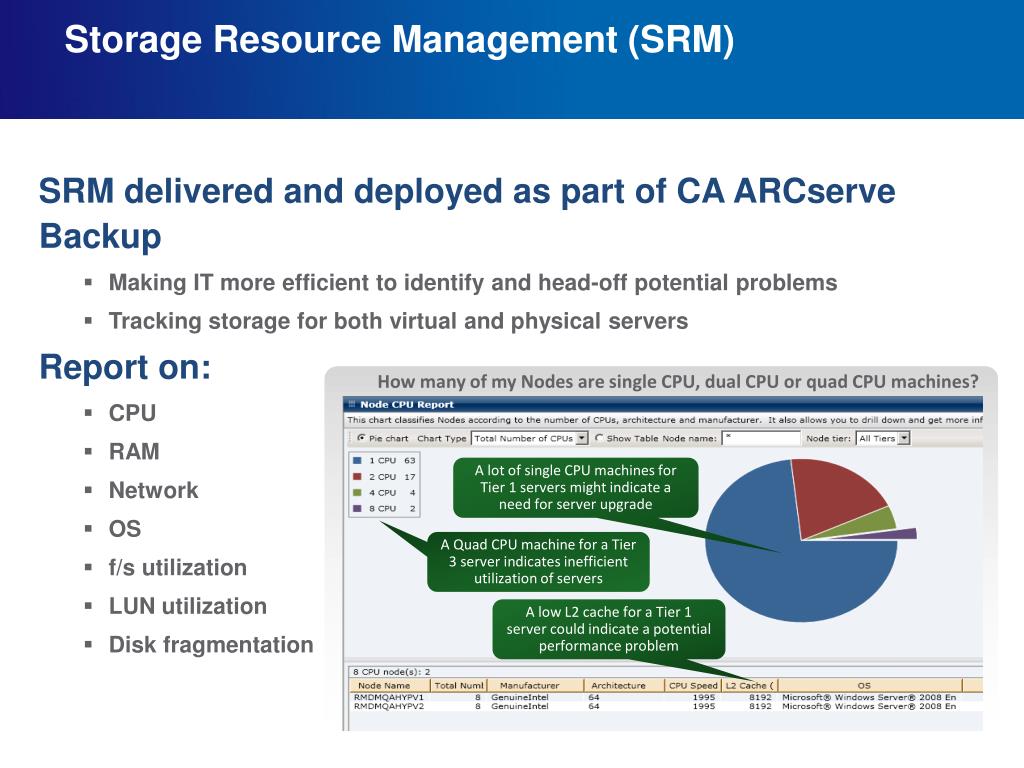Sort by the Total Number column header
Viewport: 1024px width, 768px height.
[458, 686]
